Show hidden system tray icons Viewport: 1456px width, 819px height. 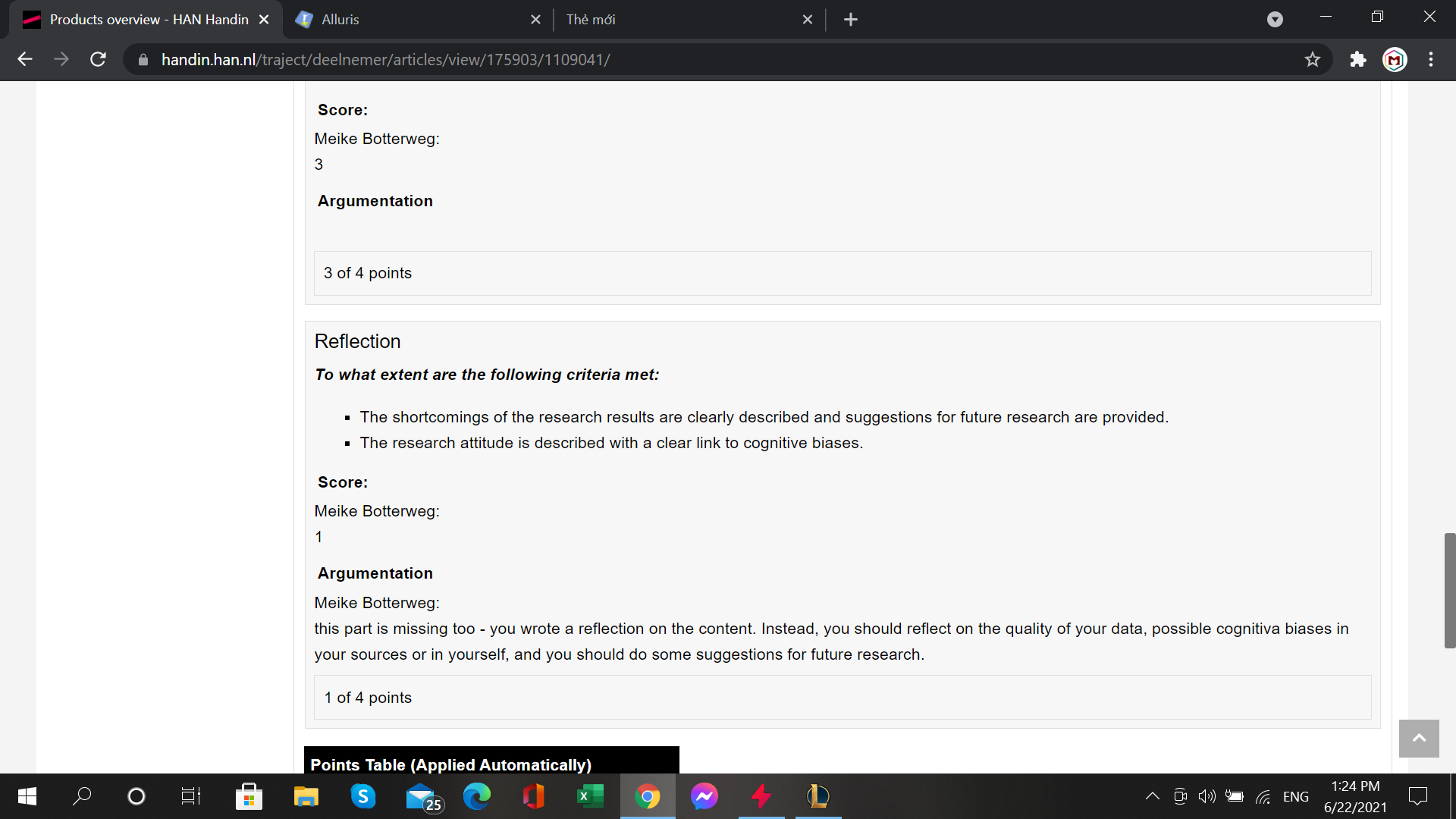[1152, 796]
